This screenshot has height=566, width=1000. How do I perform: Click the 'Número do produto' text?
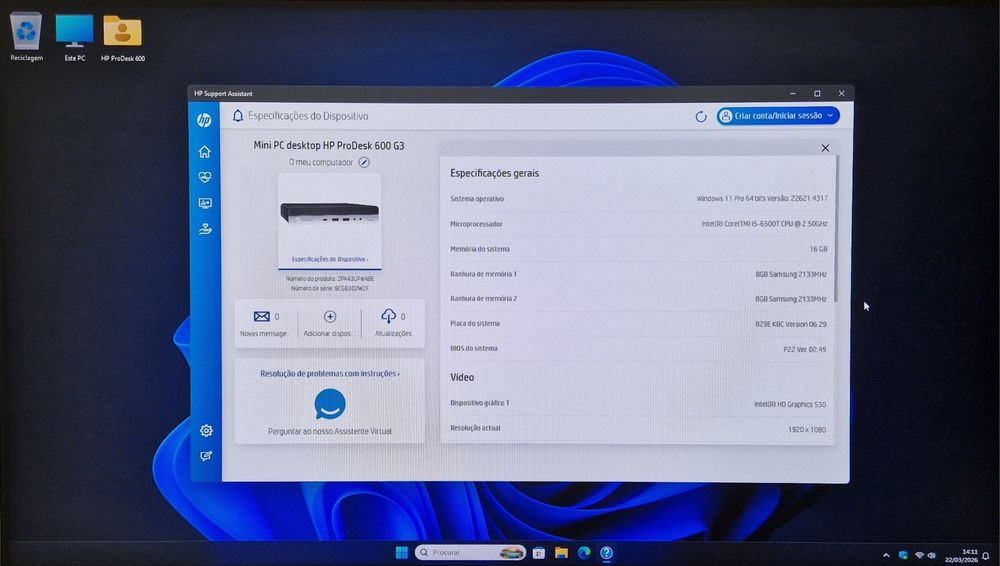(x=330, y=279)
